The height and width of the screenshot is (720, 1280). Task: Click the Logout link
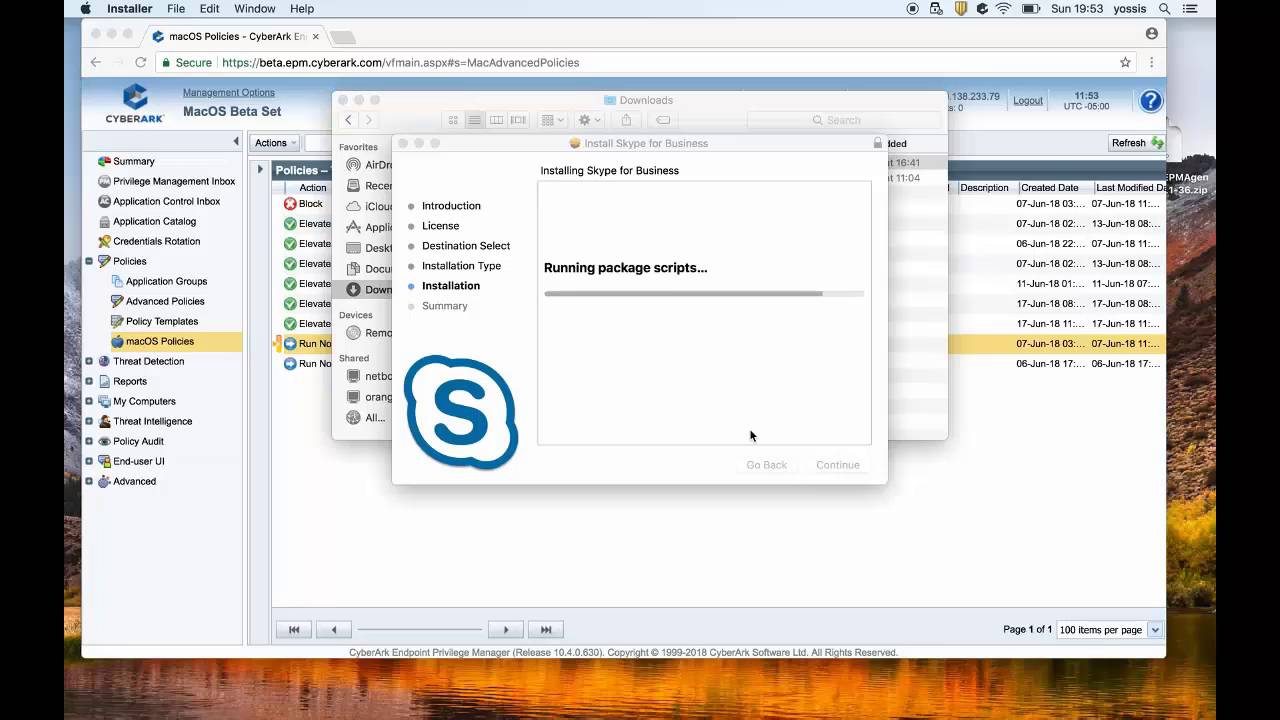[1028, 100]
